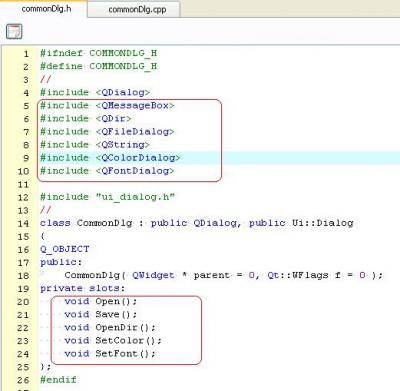Click the highlighted '#include <QColorDialog>' line
400x391 pixels.
pyautogui.click(x=110, y=157)
